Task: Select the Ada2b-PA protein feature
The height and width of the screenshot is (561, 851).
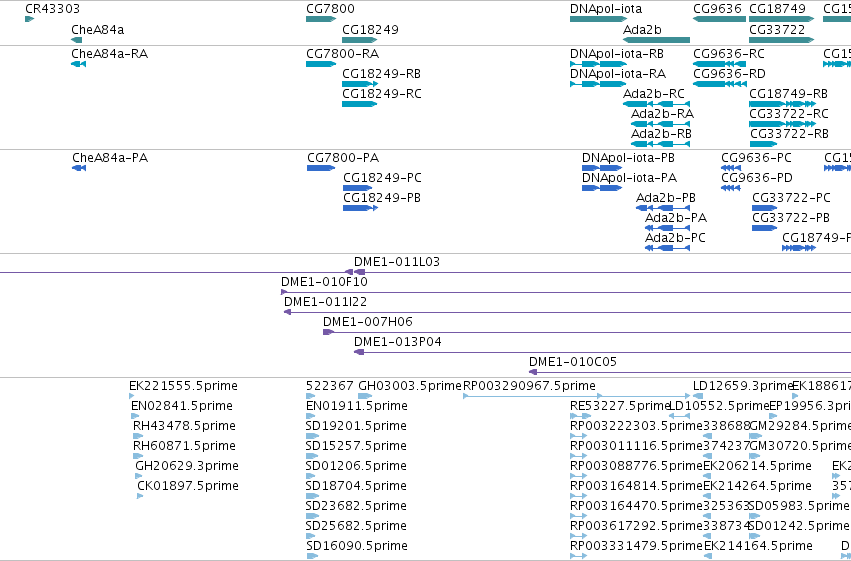Action: 667,228
